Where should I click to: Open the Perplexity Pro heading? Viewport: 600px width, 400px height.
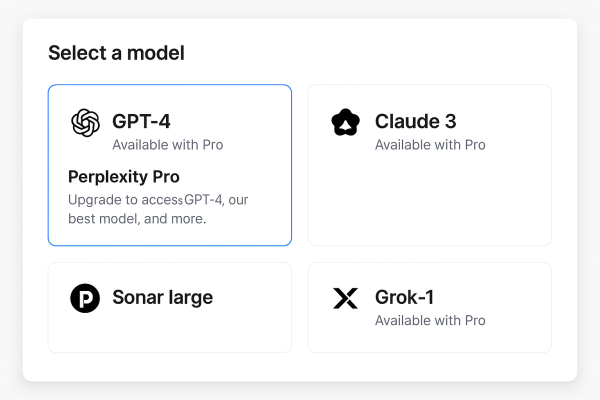(x=124, y=177)
